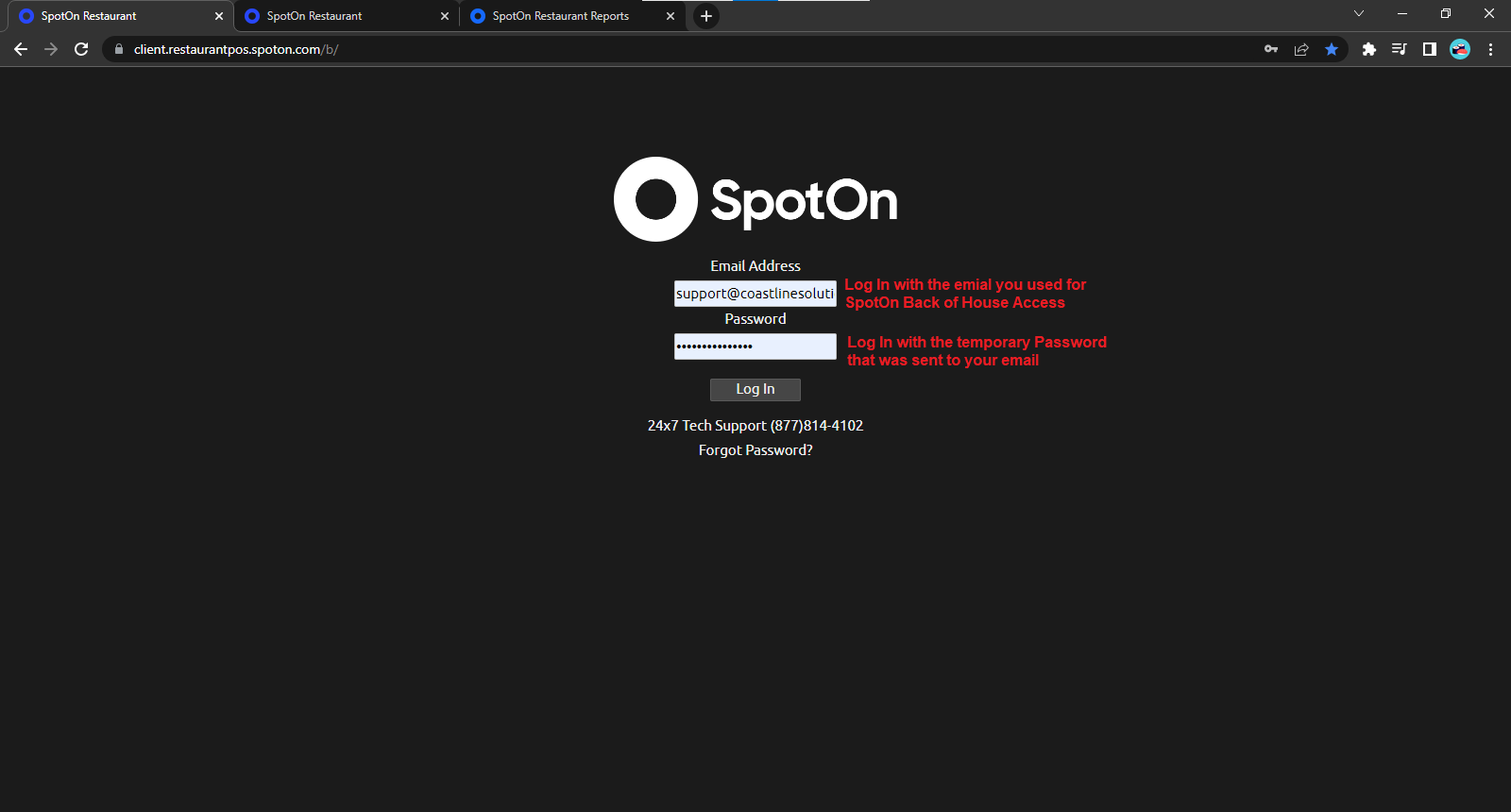
Task: Toggle the browser side panel
Action: coord(1430,49)
